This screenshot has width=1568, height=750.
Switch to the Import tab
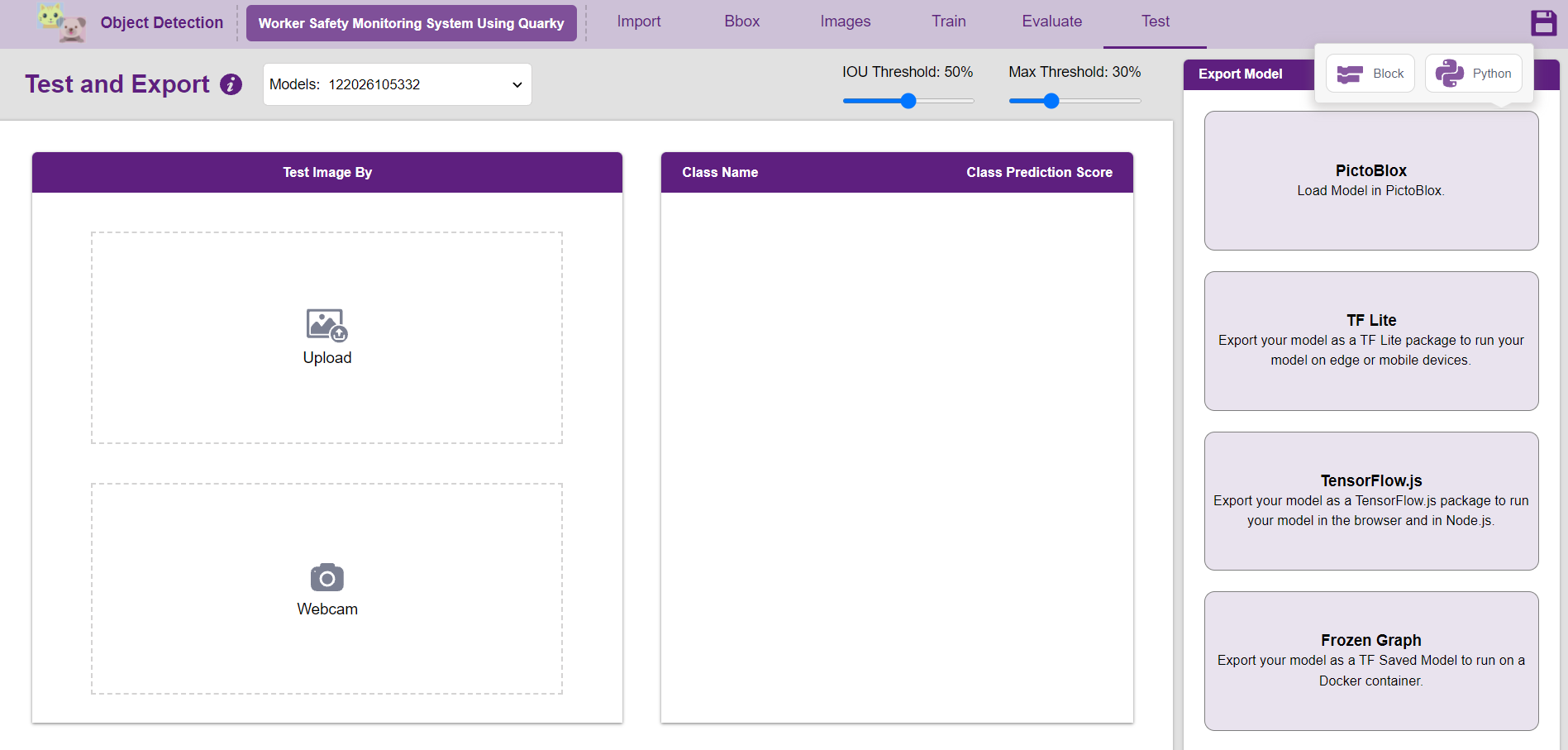click(x=639, y=21)
